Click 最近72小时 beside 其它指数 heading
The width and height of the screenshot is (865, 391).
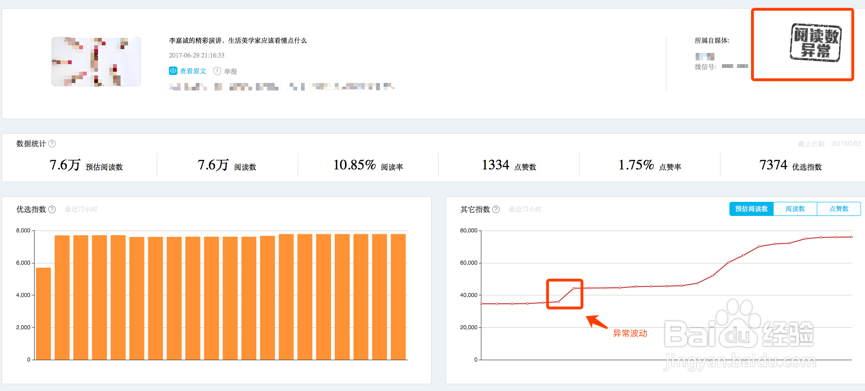[525, 210]
